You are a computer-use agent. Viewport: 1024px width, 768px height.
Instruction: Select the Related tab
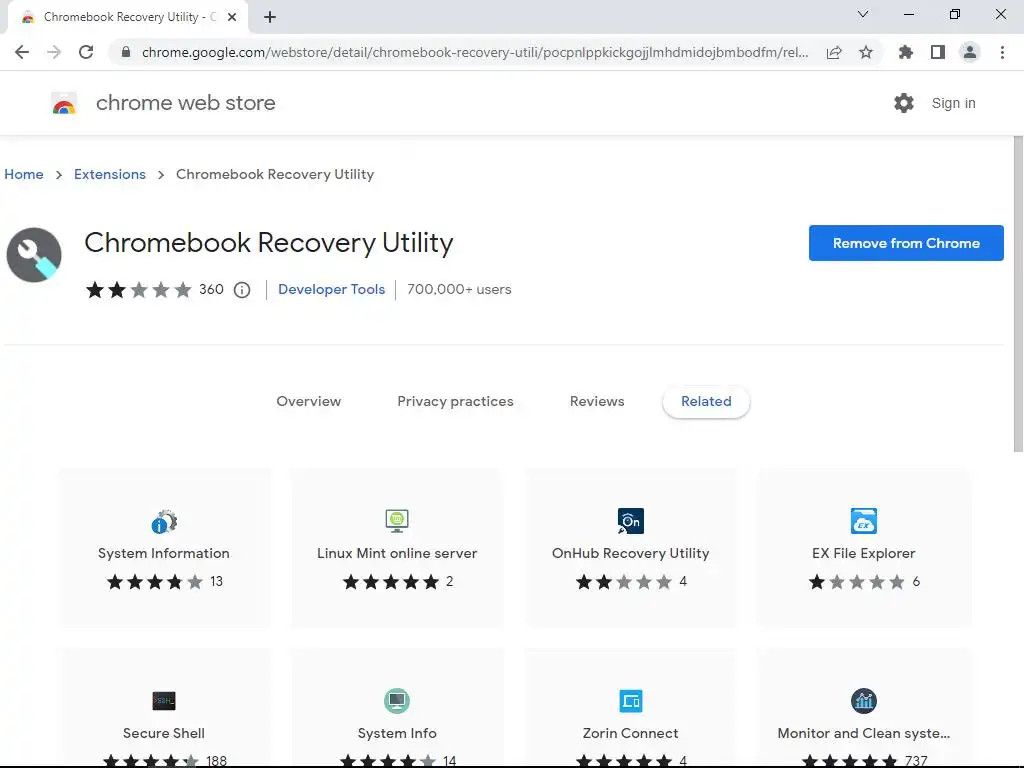(x=706, y=402)
